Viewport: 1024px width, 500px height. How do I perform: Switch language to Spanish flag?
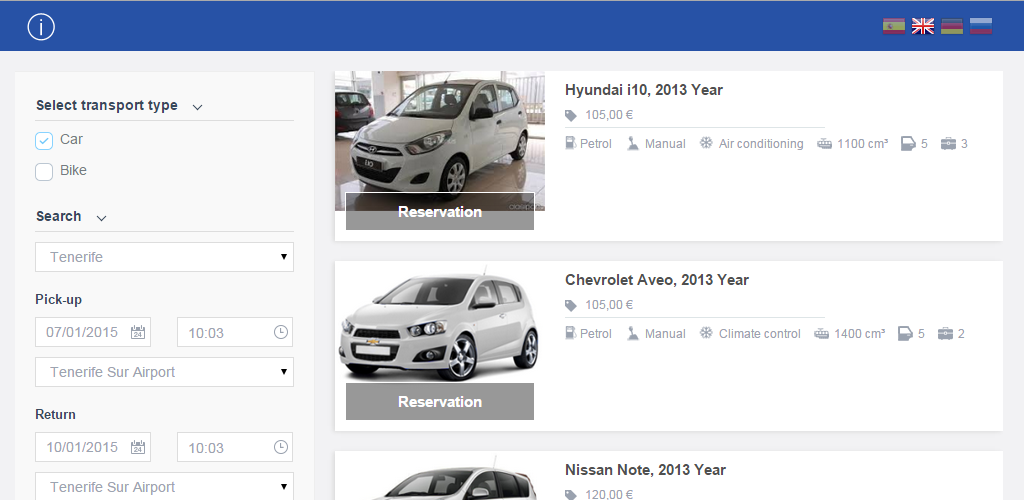tap(894, 26)
